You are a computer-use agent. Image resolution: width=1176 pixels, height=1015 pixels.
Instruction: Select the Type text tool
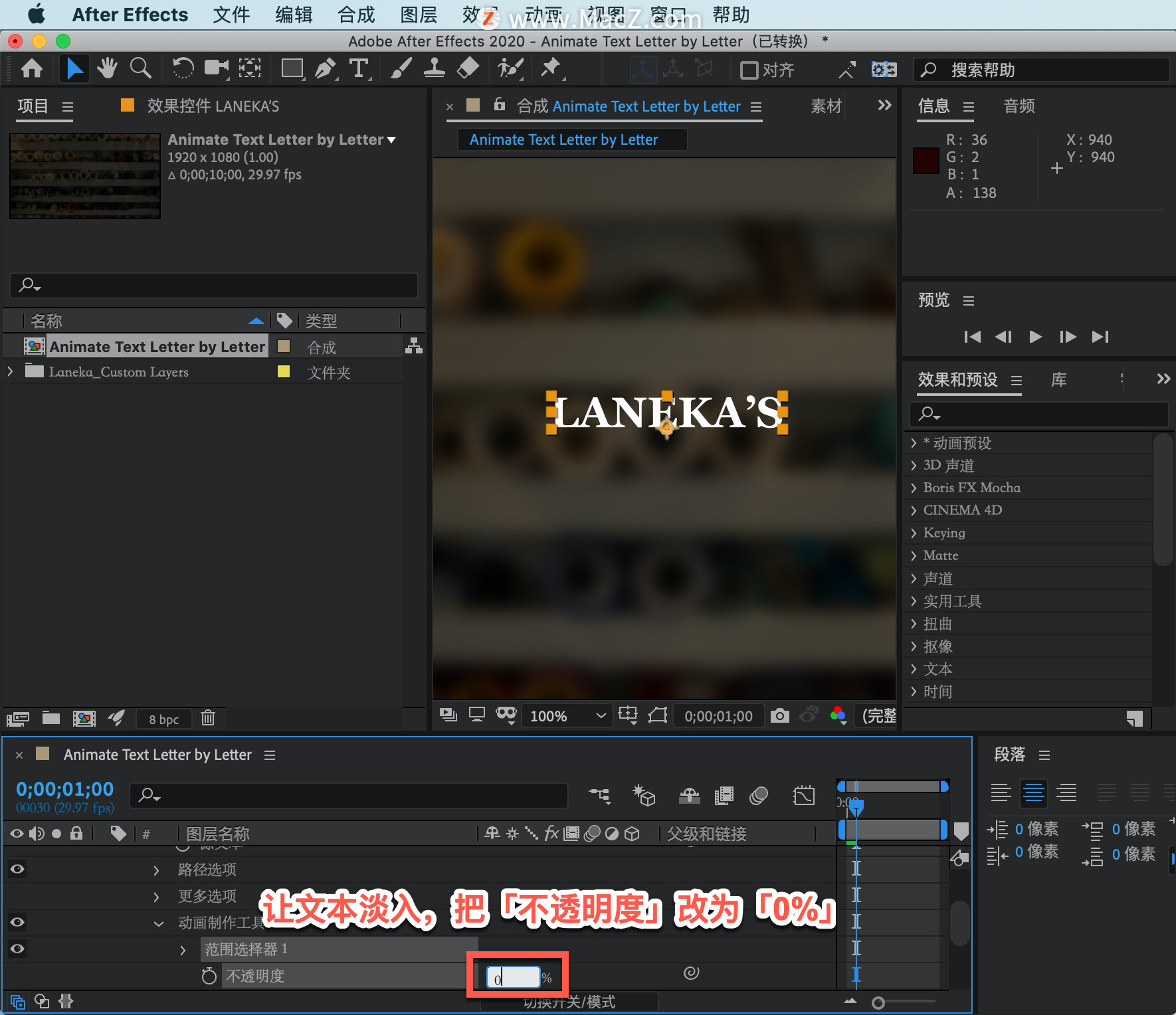point(359,68)
